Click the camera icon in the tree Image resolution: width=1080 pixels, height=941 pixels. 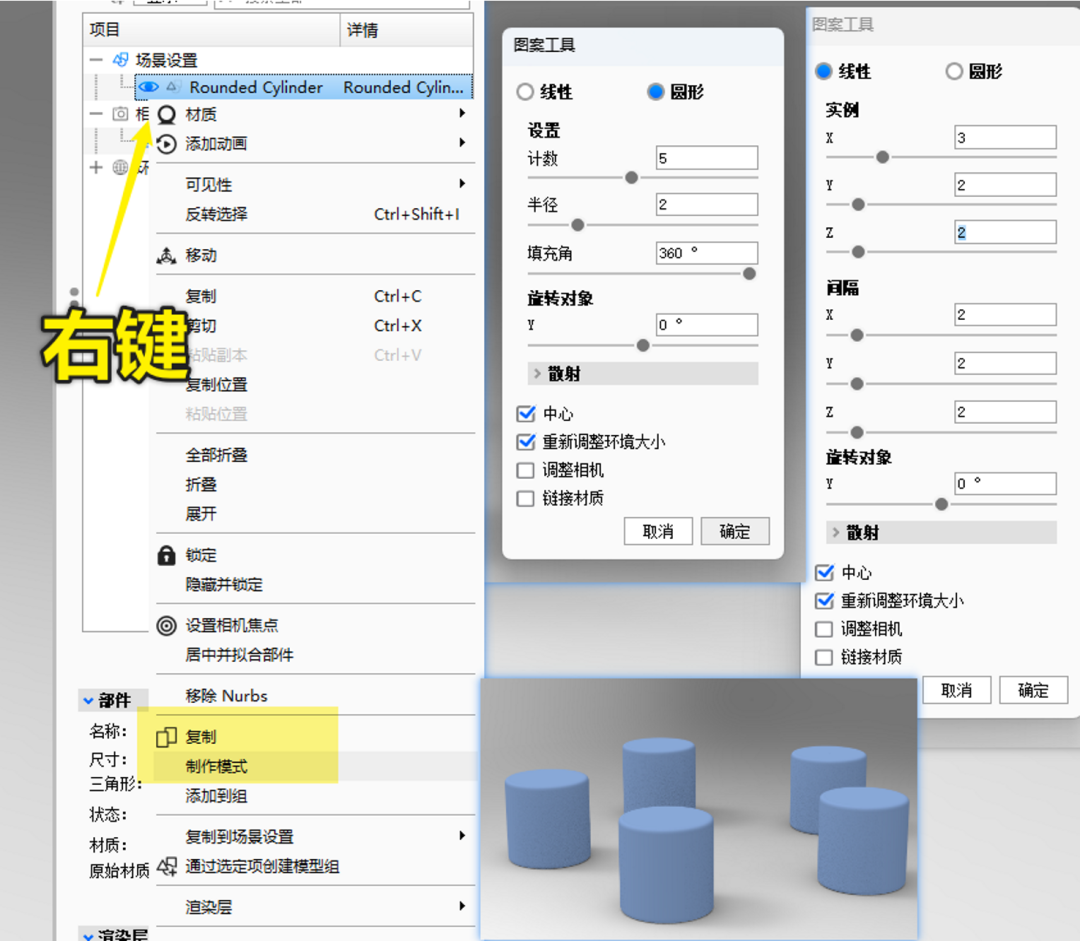tap(121, 114)
